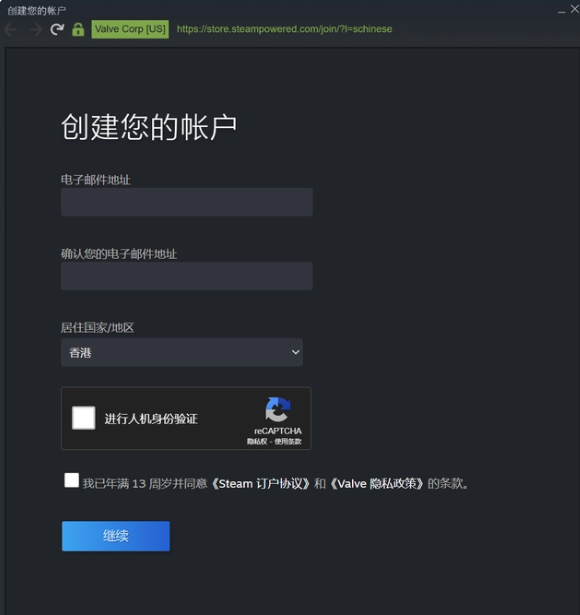Click the dropdown chevron arrow for country
The height and width of the screenshot is (615, 580).
click(x=296, y=352)
